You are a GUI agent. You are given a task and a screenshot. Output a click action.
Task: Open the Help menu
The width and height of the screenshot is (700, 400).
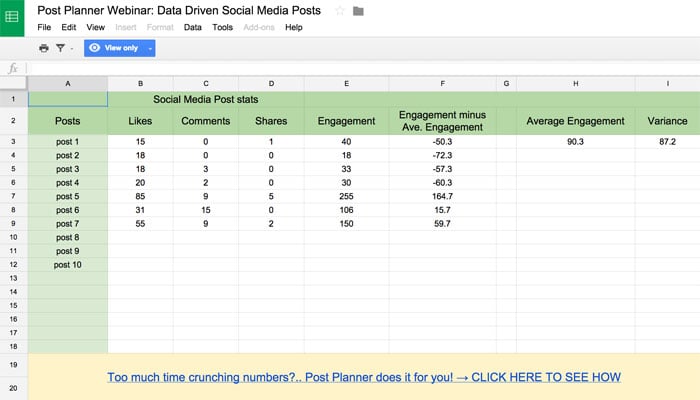(294, 27)
